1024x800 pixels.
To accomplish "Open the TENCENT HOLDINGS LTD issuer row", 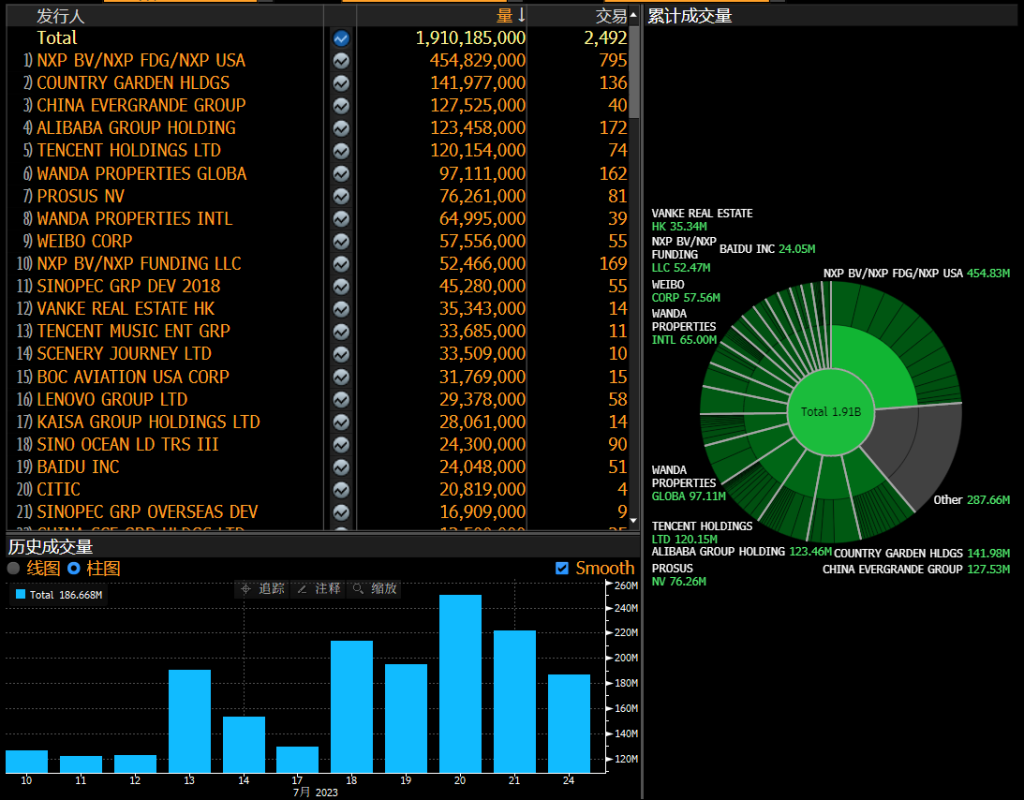I will click(128, 150).
